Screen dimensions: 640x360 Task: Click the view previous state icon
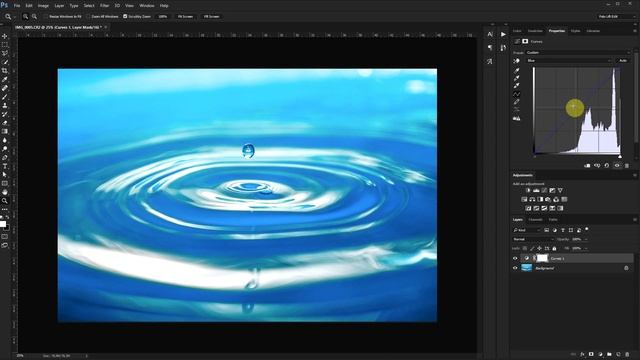click(597, 165)
